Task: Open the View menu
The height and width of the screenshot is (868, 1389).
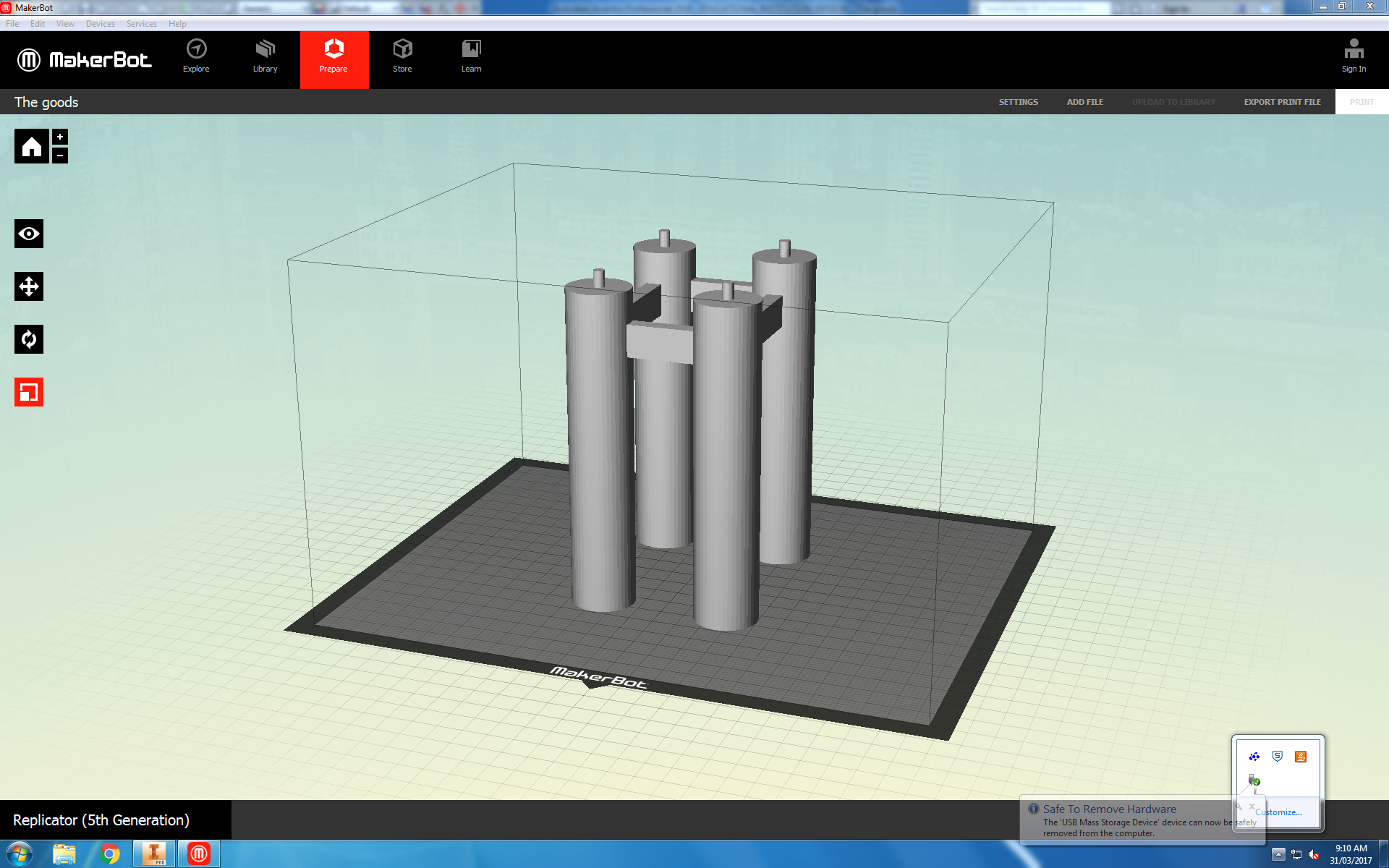Action: 65,24
